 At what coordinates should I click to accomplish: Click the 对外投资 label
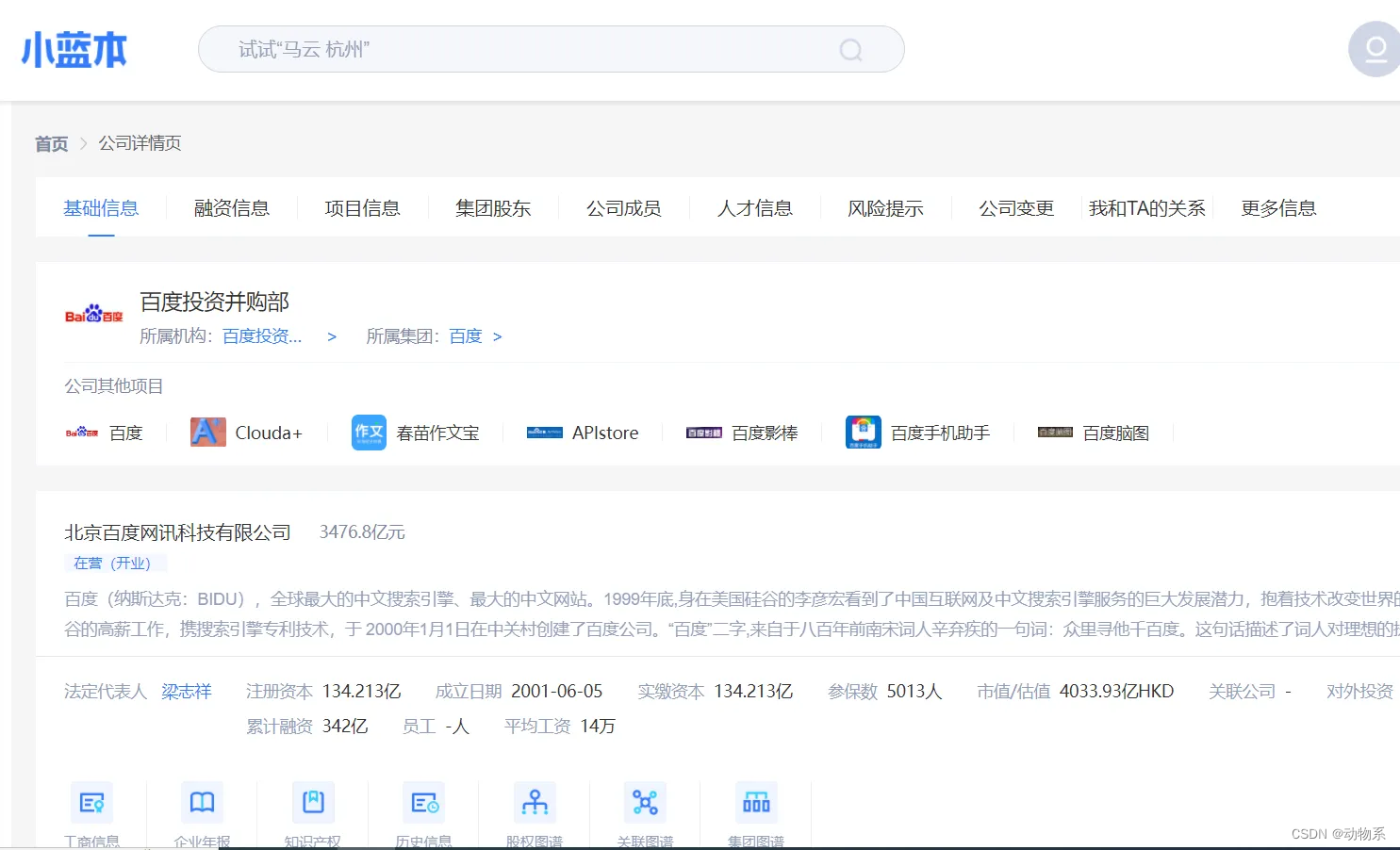point(1360,692)
